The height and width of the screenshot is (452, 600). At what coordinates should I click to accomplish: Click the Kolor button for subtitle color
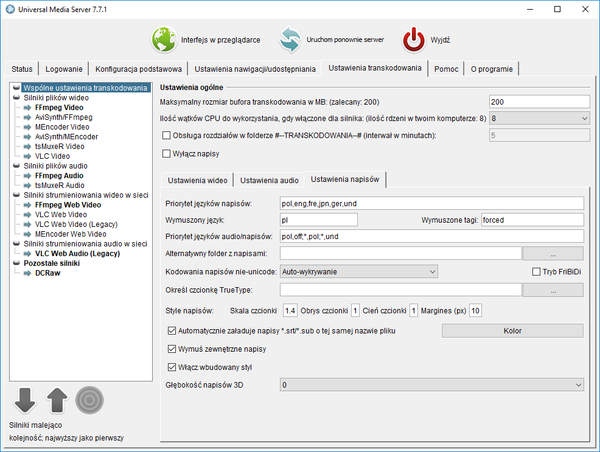pos(512,331)
